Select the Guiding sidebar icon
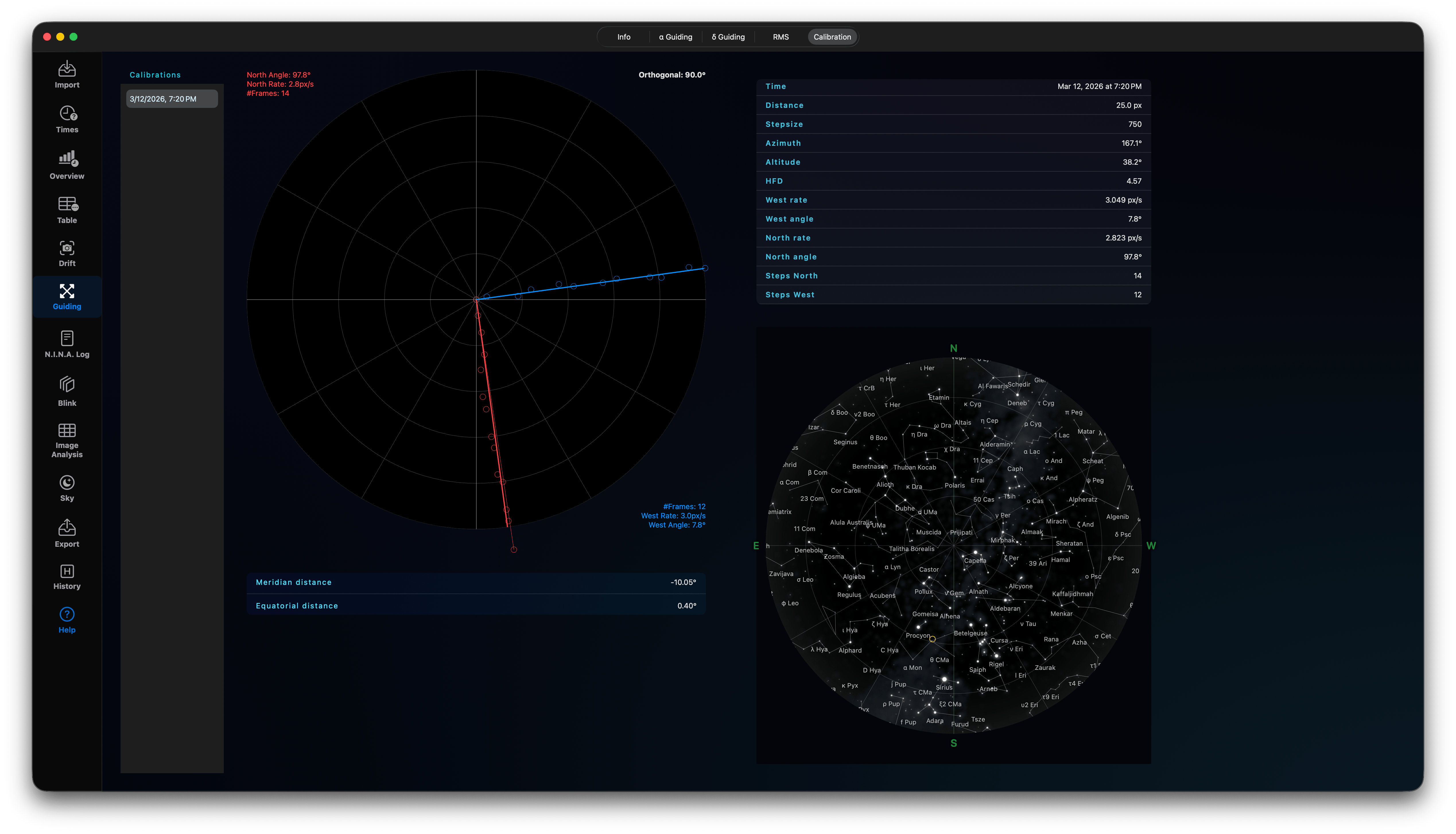This screenshot has width=1456, height=834. pyautogui.click(x=67, y=297)
